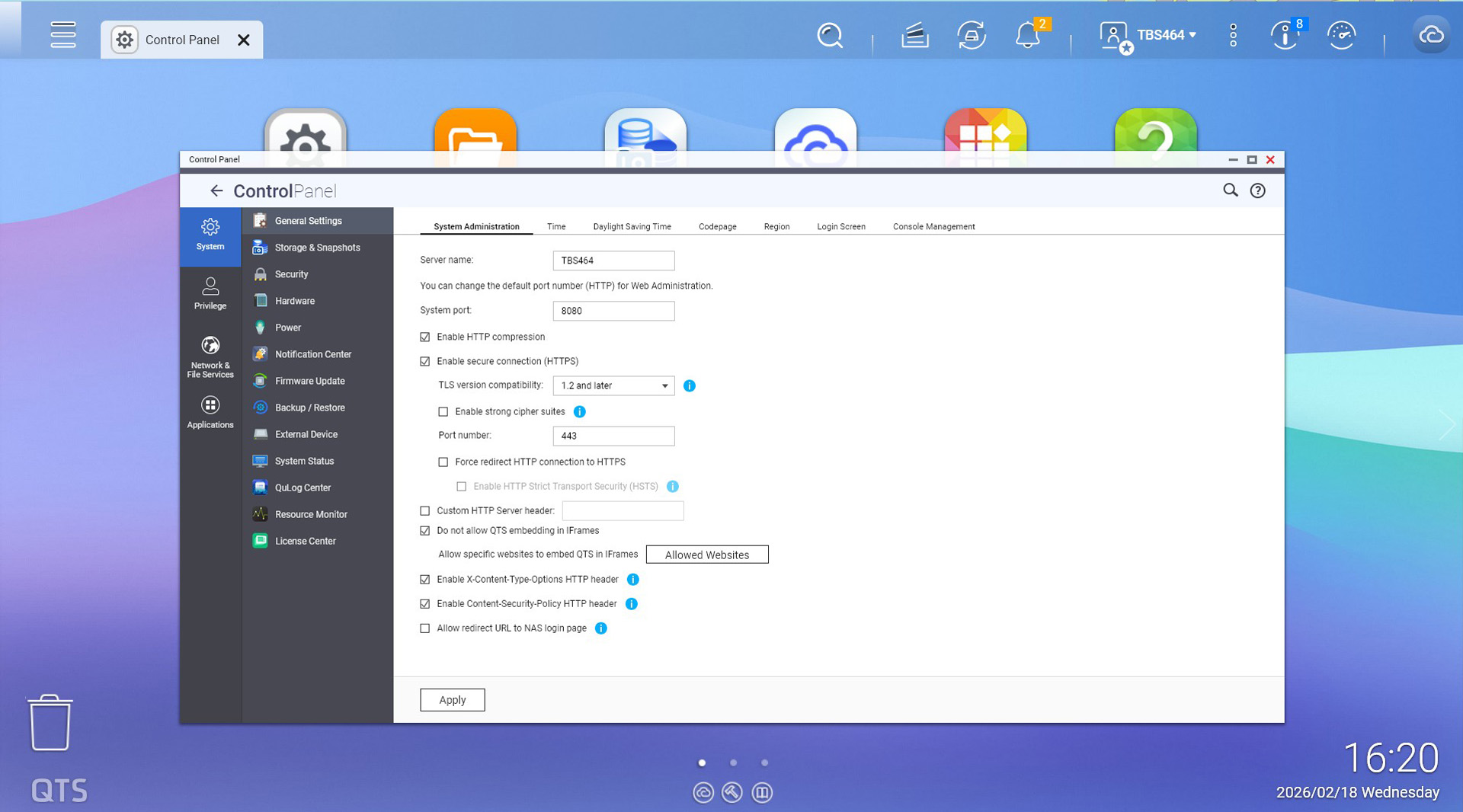Image resolution: width=1463 pixels, height=812 pixels.
Task: Open the Allowed Websites button
Action: tap(706, 555)
